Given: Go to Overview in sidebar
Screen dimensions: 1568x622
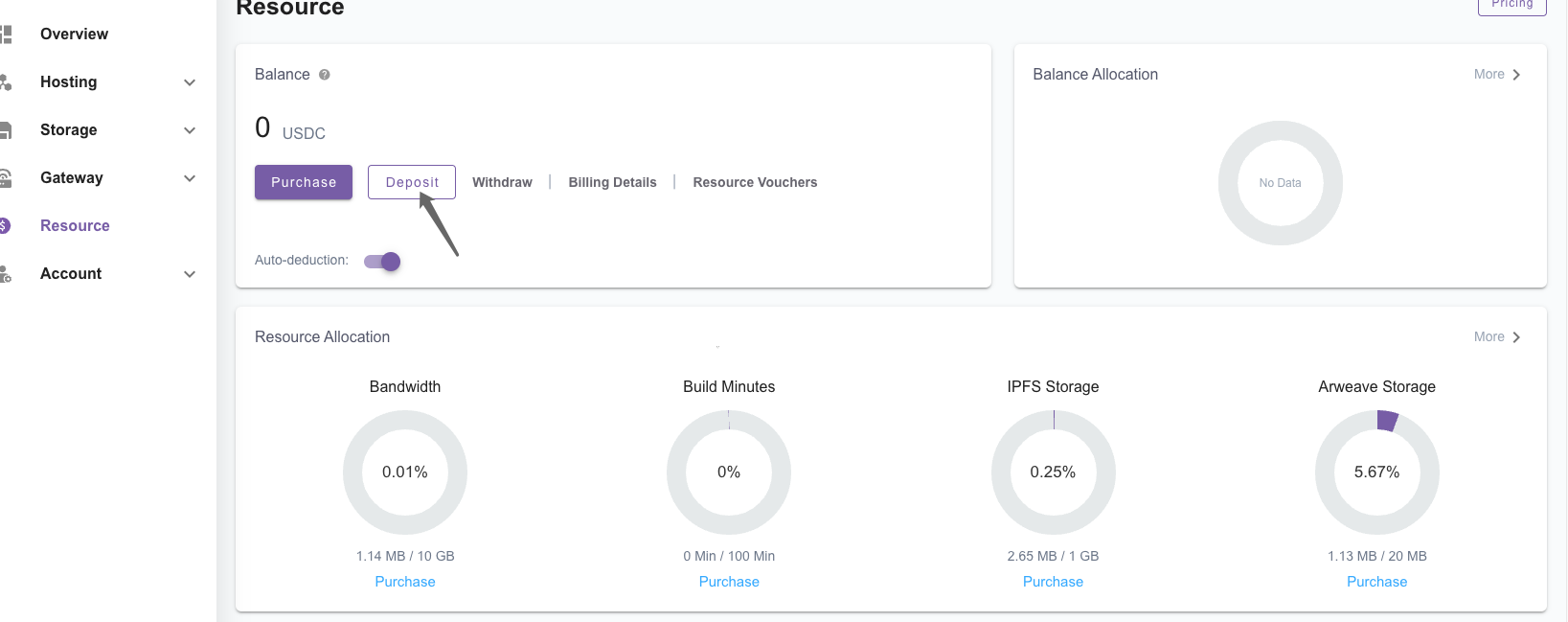Looking at the screenshot, I should (74, 35).
